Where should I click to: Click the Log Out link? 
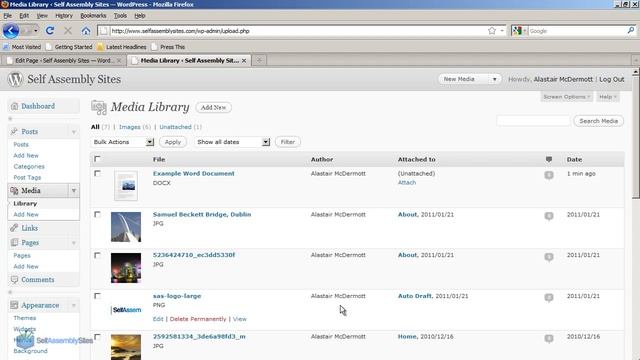click(x=611, y=79)
